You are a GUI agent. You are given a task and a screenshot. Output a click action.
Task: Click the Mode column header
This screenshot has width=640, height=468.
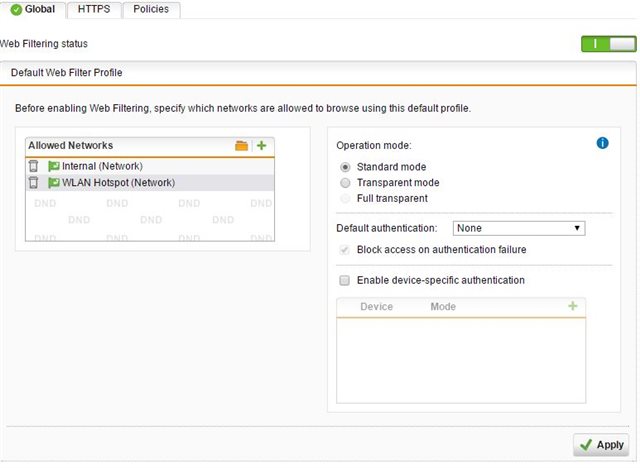point(443,307)
